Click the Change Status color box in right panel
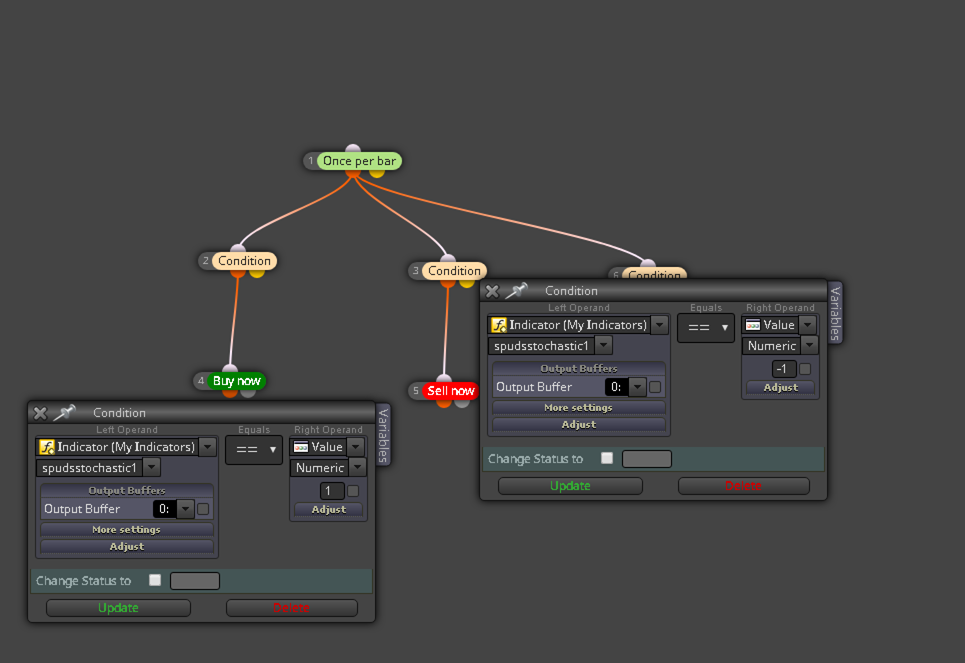 pos(647,459)
